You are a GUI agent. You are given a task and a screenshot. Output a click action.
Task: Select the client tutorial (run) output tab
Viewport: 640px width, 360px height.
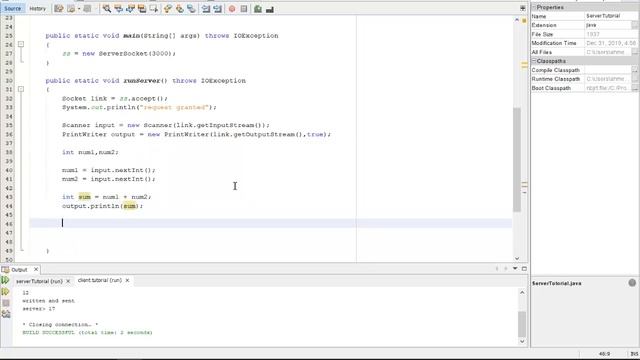click(100, 280)
